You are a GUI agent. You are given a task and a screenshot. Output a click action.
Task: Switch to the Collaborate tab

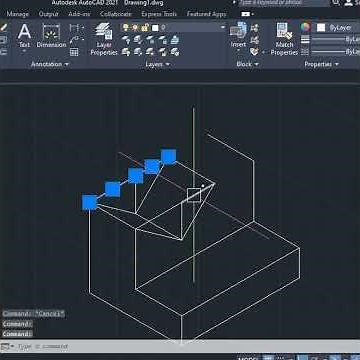[x=116, y=14]
